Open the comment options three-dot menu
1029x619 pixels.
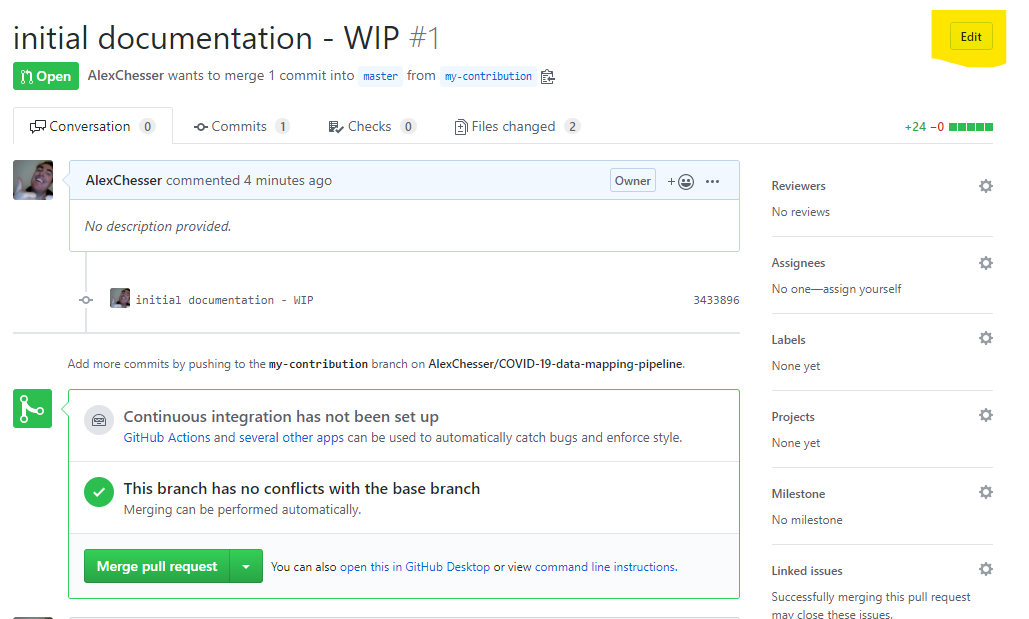click(x=712, y=181)
